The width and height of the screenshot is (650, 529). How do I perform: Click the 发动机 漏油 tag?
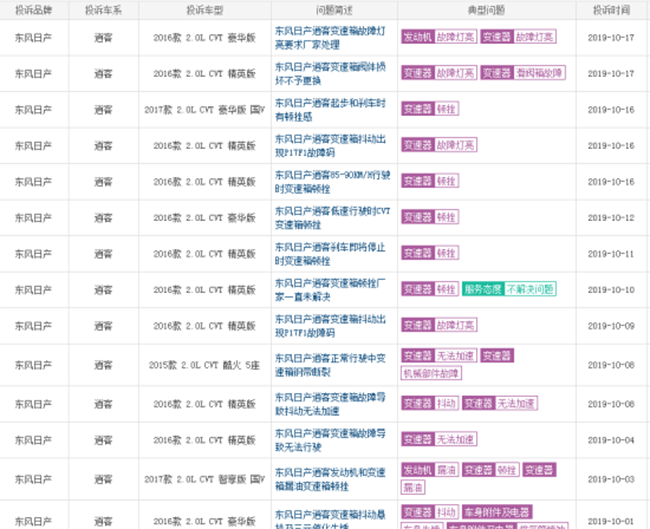click(430, 470)
